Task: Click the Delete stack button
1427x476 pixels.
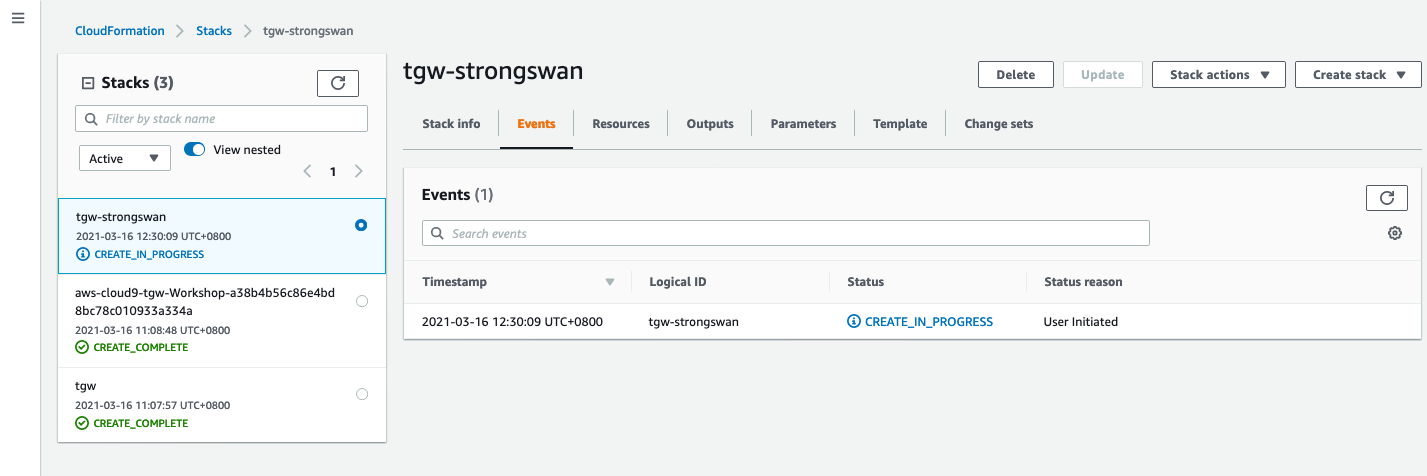Action: (1015, 75)
